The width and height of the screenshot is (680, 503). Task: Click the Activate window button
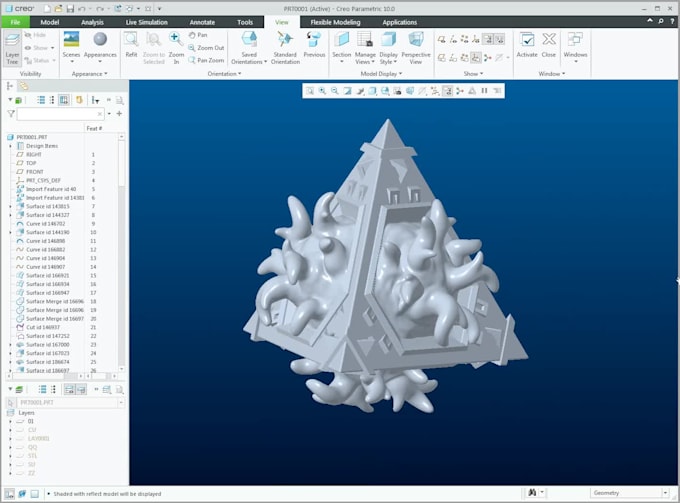527,45
